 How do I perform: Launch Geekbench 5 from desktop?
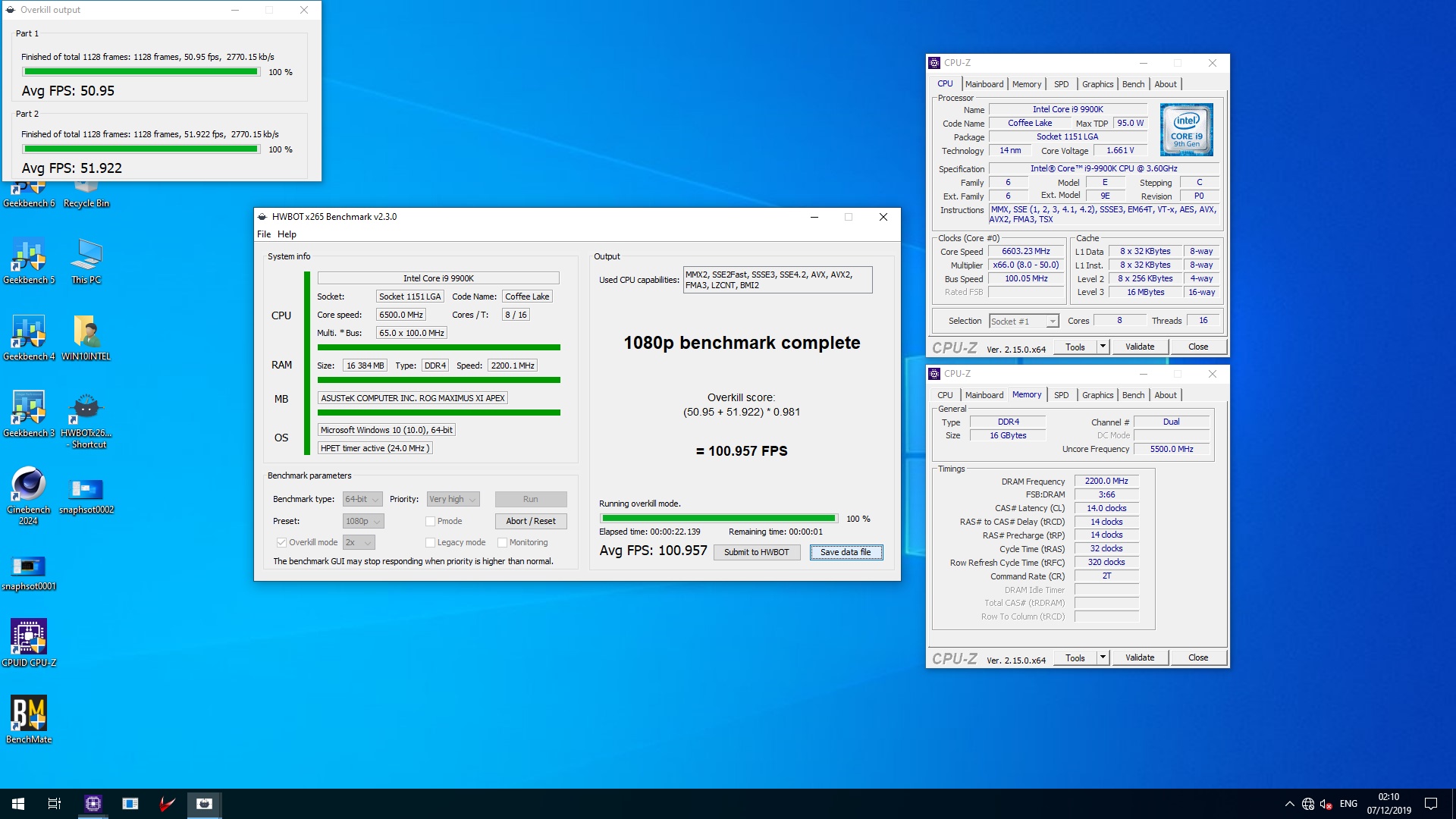tap(29, 262)
